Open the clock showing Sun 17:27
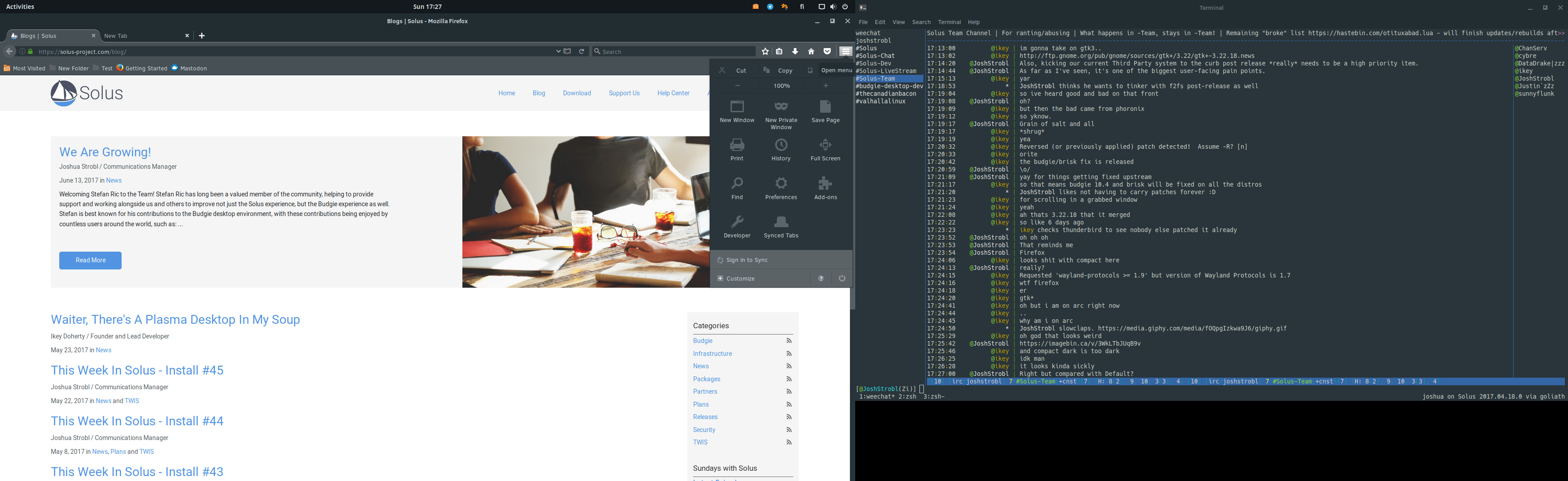Screen dimensions: 1568x481 coord(427,7)
